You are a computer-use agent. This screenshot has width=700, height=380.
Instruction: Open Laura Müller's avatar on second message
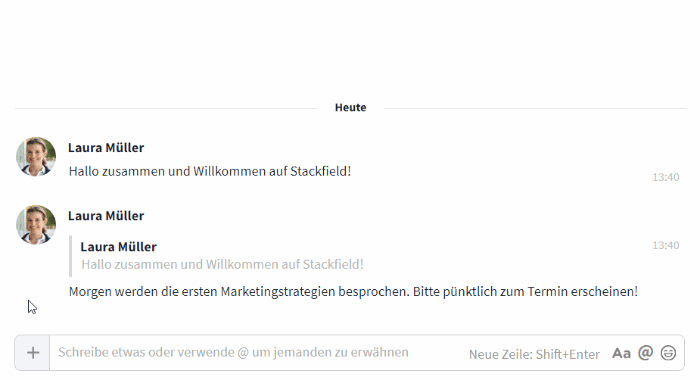coord(36,225)
